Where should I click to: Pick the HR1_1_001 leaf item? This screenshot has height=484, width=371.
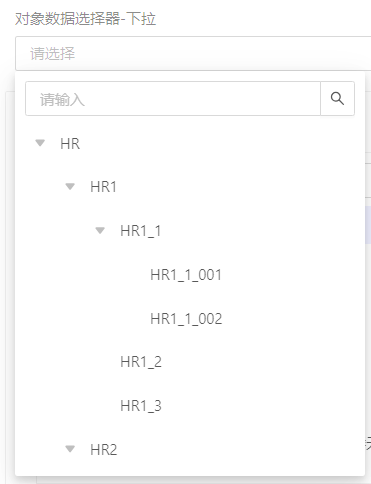click(186, 275)
